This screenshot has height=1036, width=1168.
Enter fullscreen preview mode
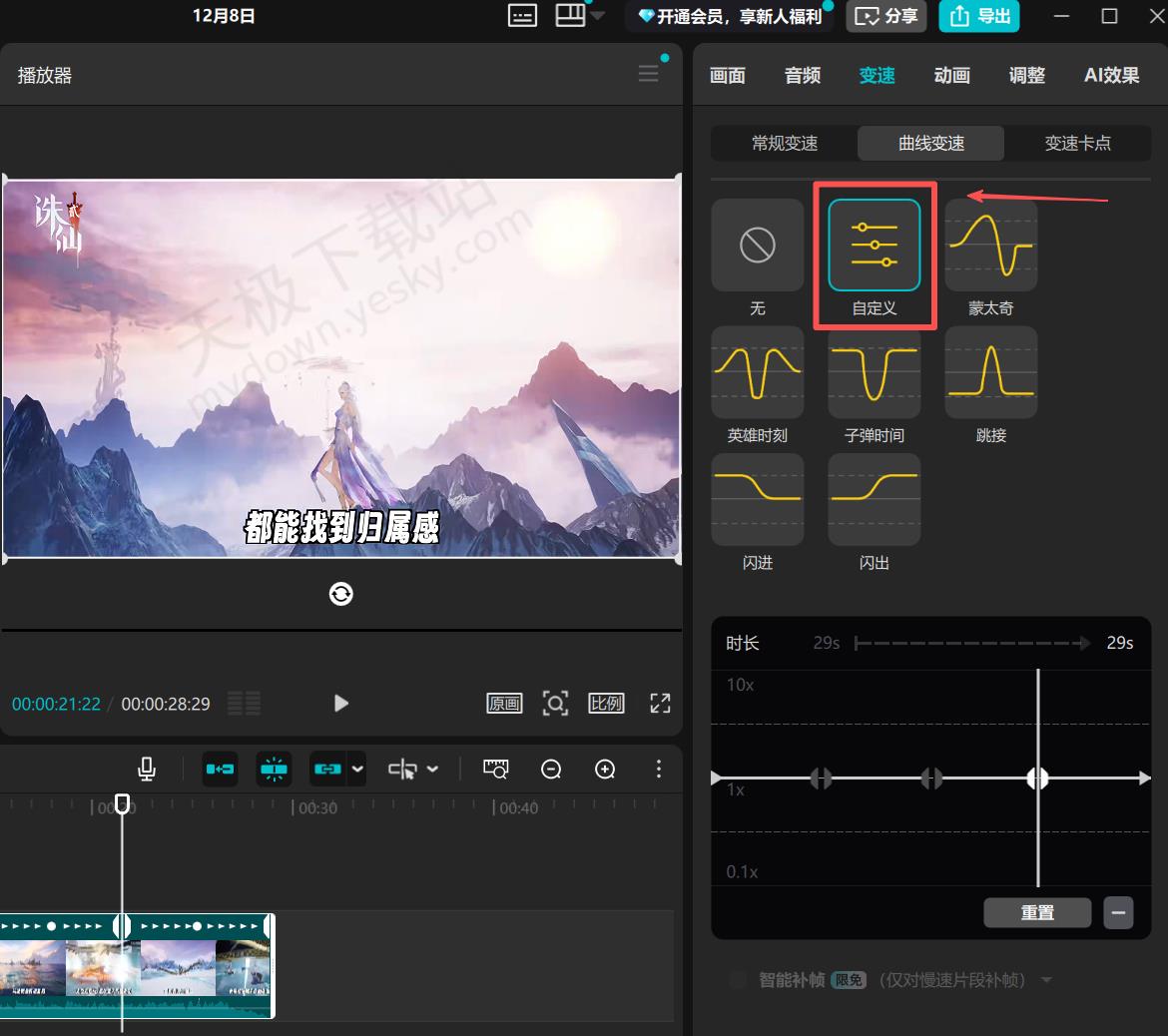tap(660, 703)
